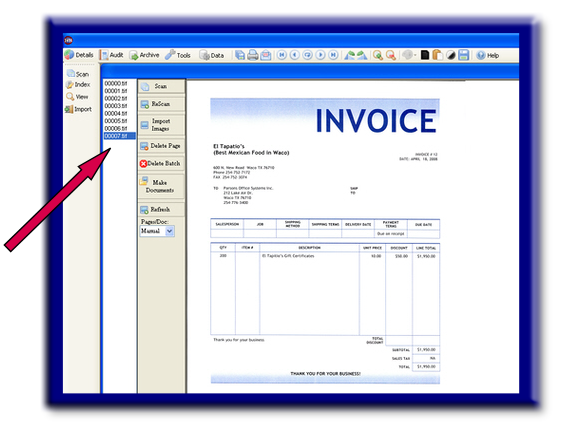Rotate image left icon

tap(349, 55)
